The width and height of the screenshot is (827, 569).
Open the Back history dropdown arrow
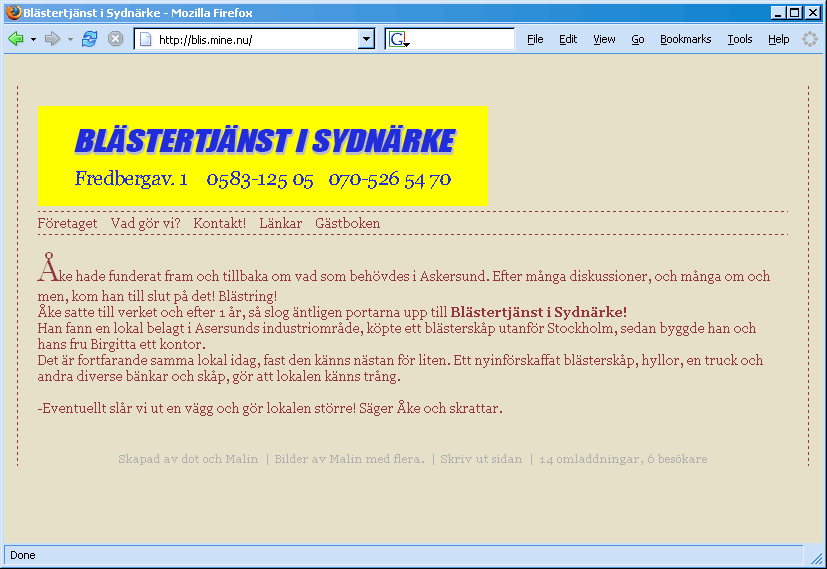(x=33, y=39)
